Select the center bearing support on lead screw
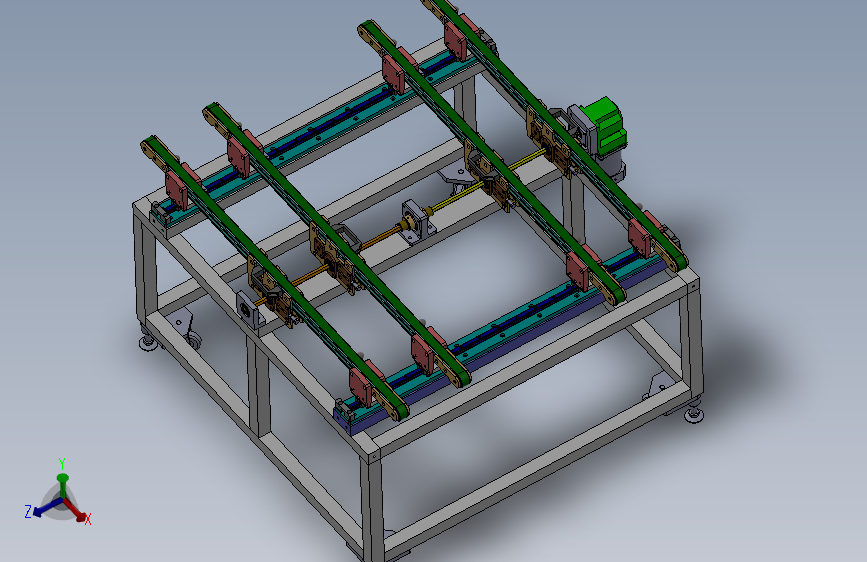This screenshot has height=562, width=867. pyautogui.click(x=416, y=221)
